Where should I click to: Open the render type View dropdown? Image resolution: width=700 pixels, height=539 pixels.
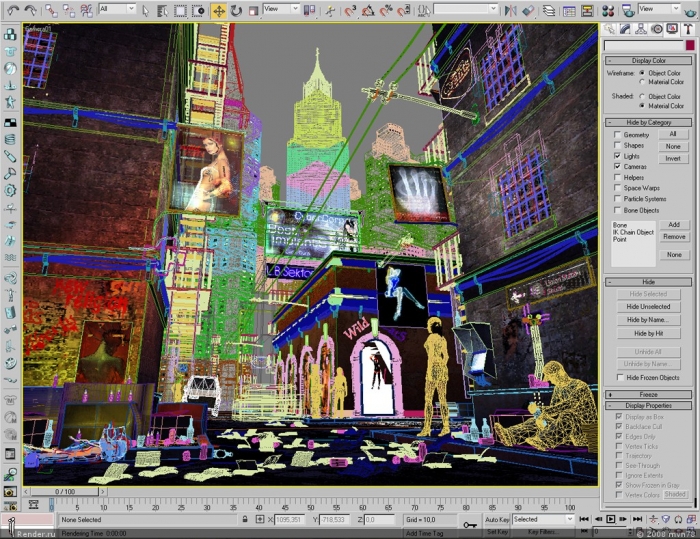coord(659,8)
